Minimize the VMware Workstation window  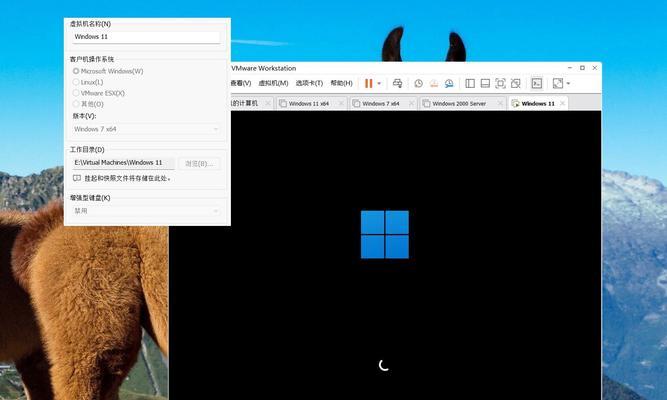[570, 68]
